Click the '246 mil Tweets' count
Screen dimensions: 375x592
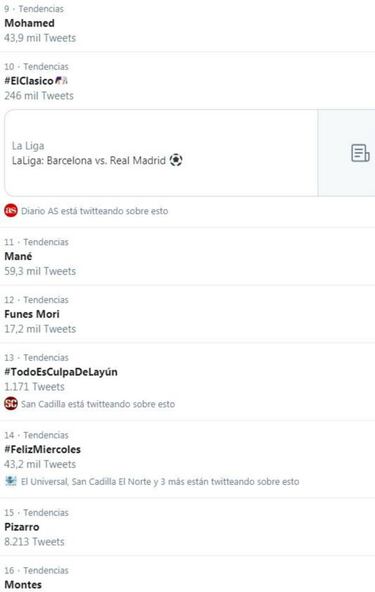(39, 96)
